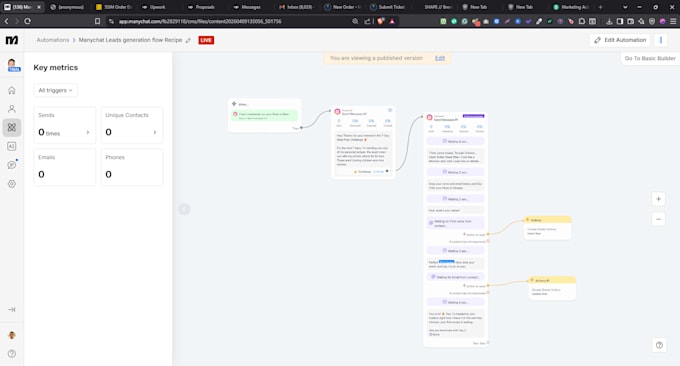Bookmark this page
Viewport: 680px width, 366px height.
click(97, 21)
